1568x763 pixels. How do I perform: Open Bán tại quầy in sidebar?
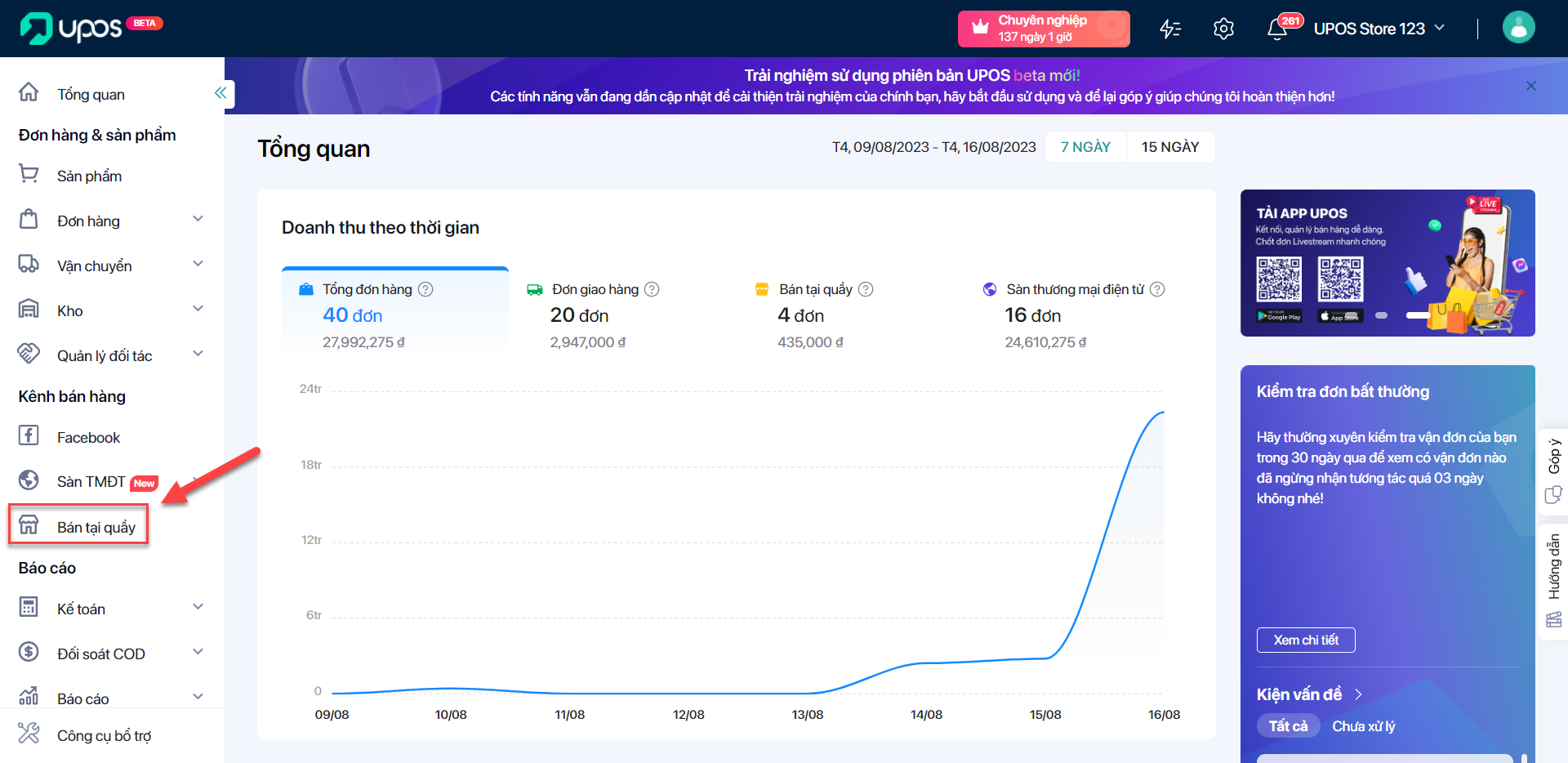pyautogui.click(x=96, y=527)
